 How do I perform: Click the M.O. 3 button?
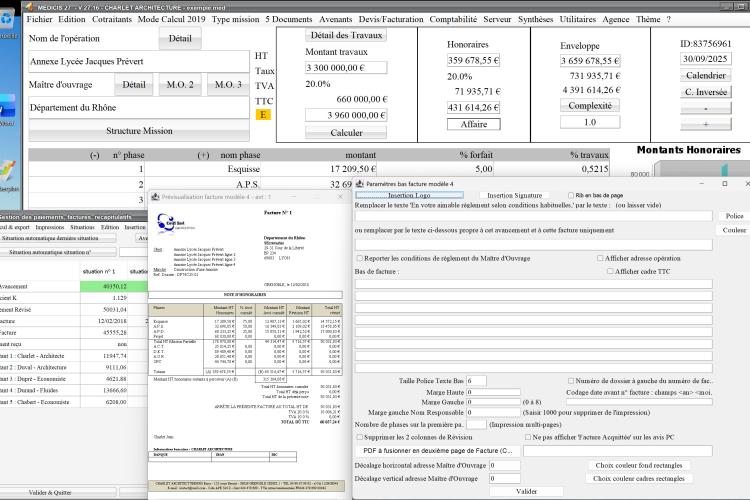click(228, 85)
